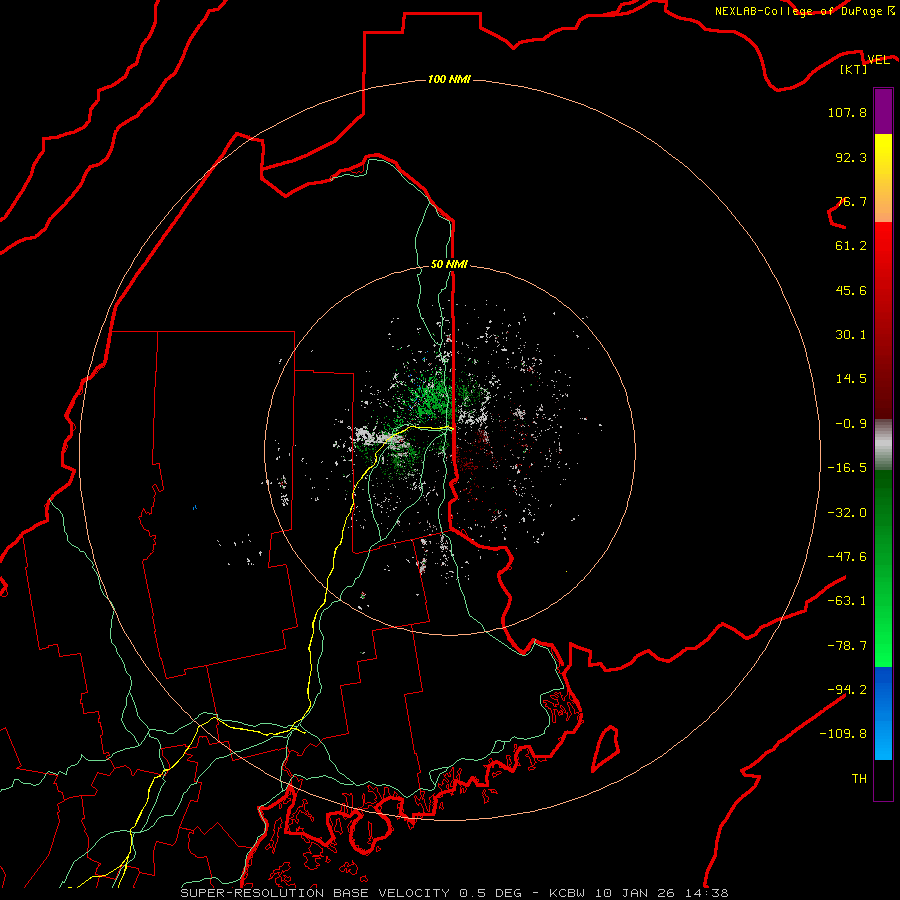This screenshot has width=900, height=900.
Task: Click the blue segment of the color bar
Action: [x=883, y=713]
